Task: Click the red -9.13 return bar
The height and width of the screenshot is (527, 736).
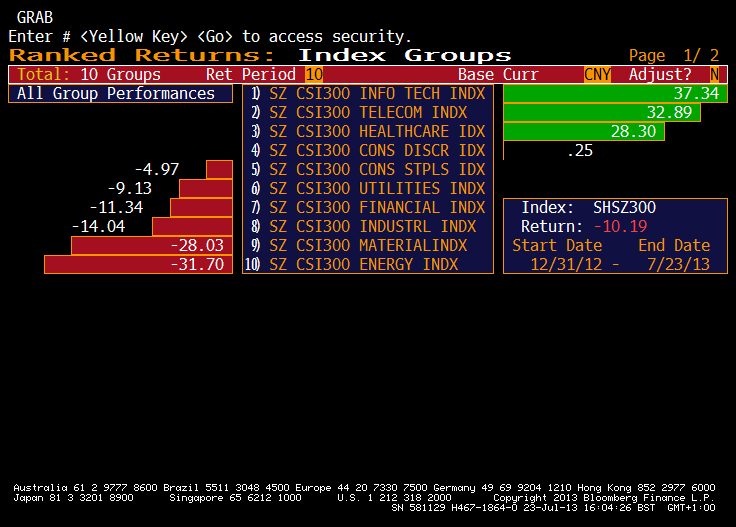Action: 206,189
